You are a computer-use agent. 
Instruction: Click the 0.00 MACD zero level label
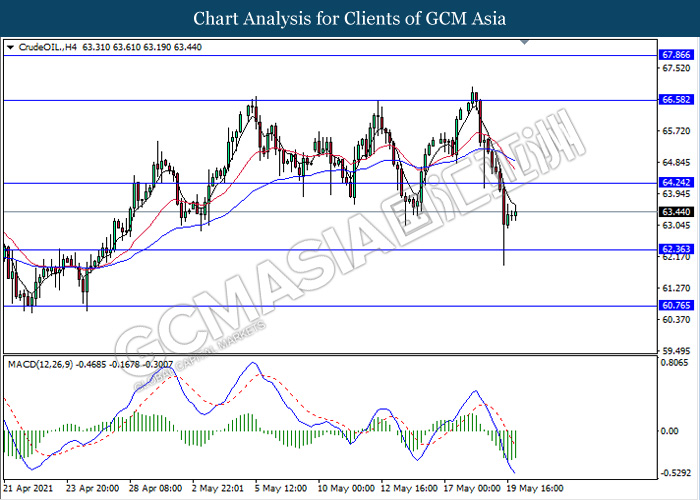click(670, 431)
